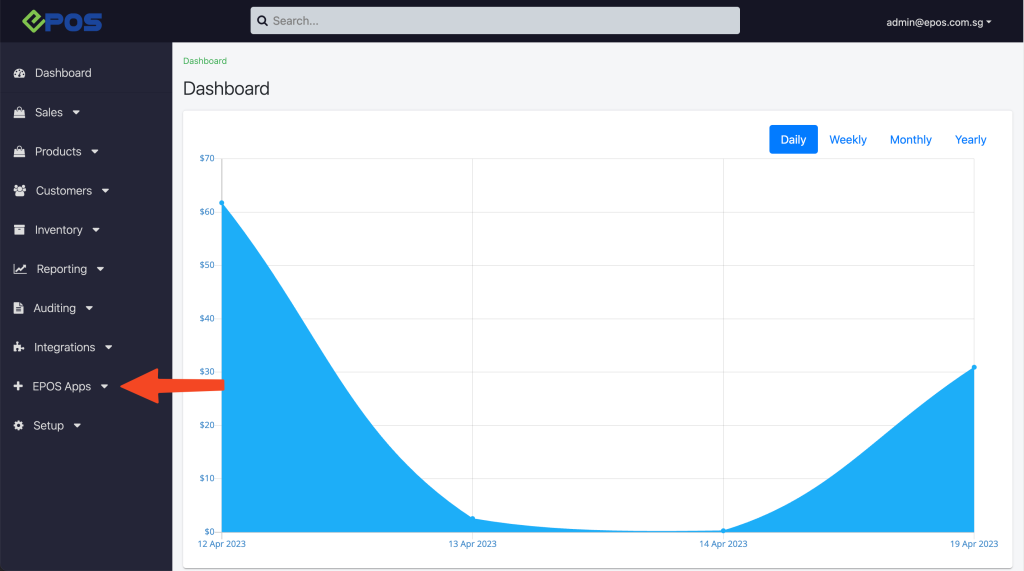Click the EPOS Apps plus icon
The height and width of the screenshot is (571, 1024).
[x=18, y=386]
